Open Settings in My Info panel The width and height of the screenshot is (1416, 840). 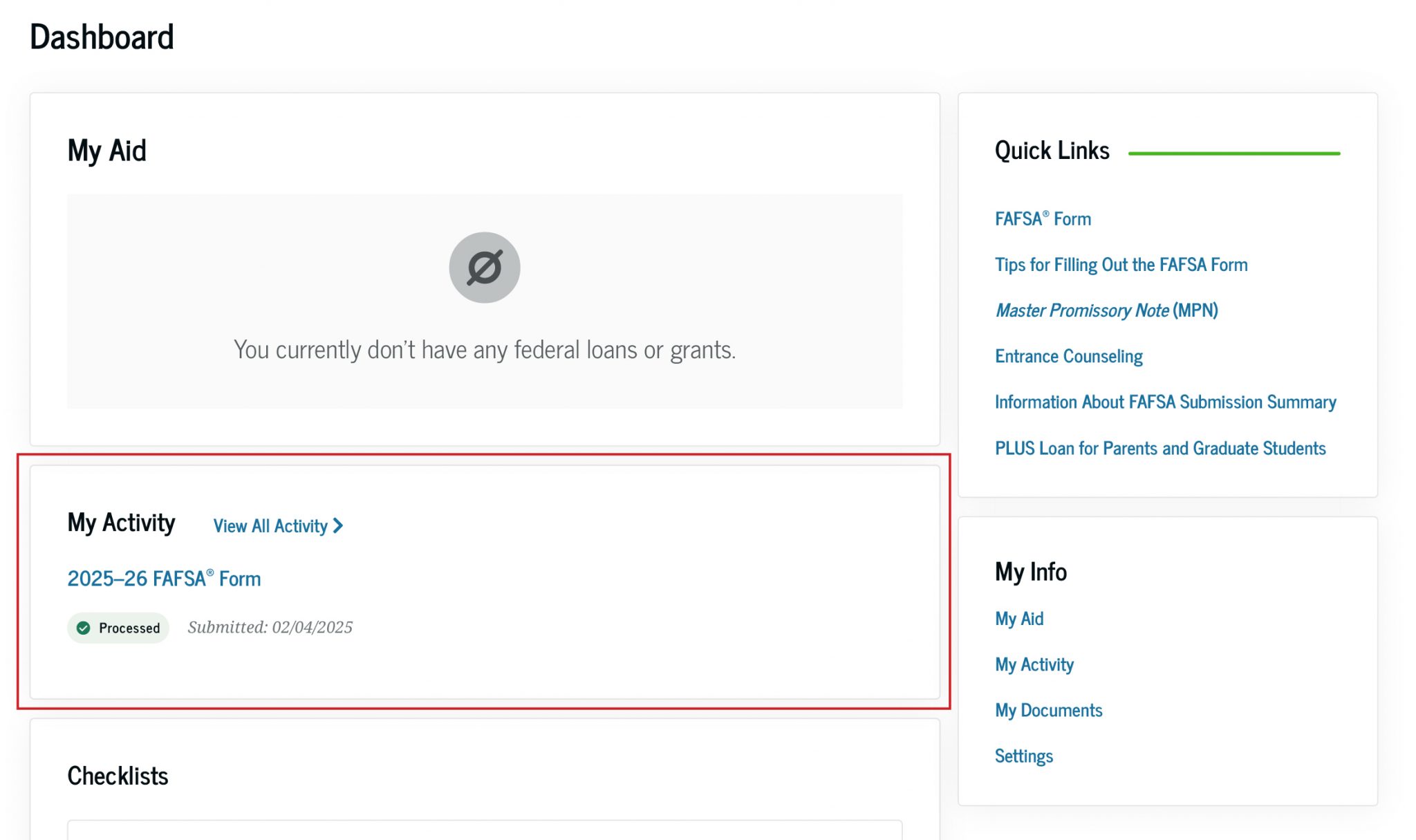click(1024, 756)
